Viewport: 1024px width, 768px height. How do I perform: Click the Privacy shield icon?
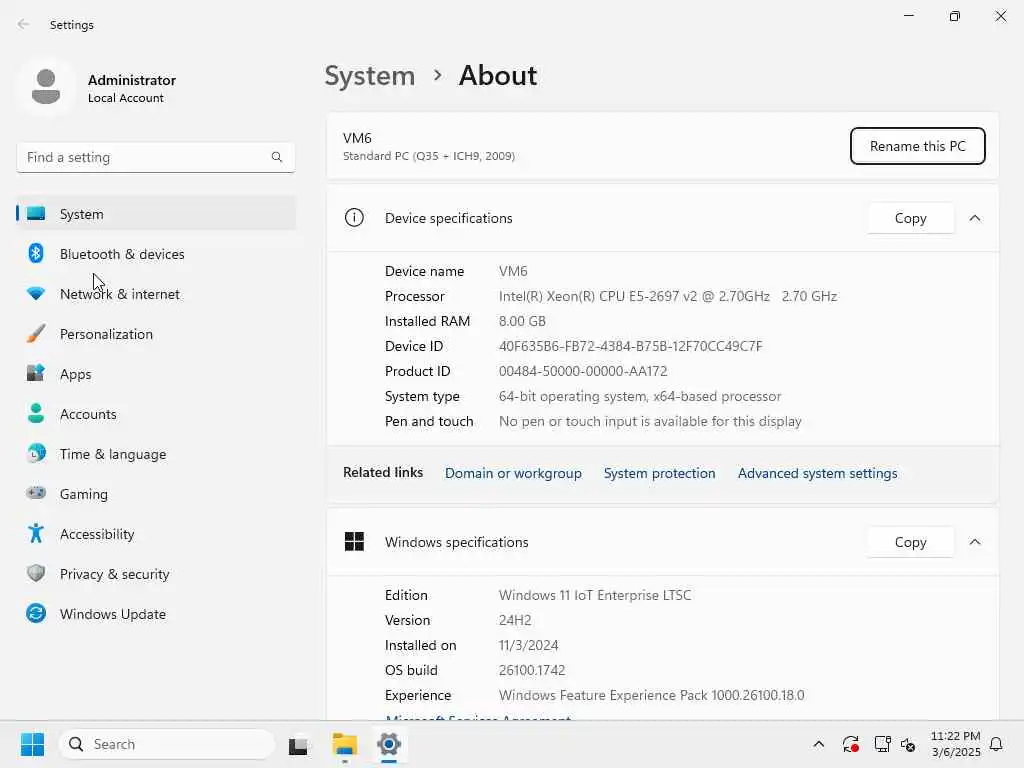[x=36, y=573]
